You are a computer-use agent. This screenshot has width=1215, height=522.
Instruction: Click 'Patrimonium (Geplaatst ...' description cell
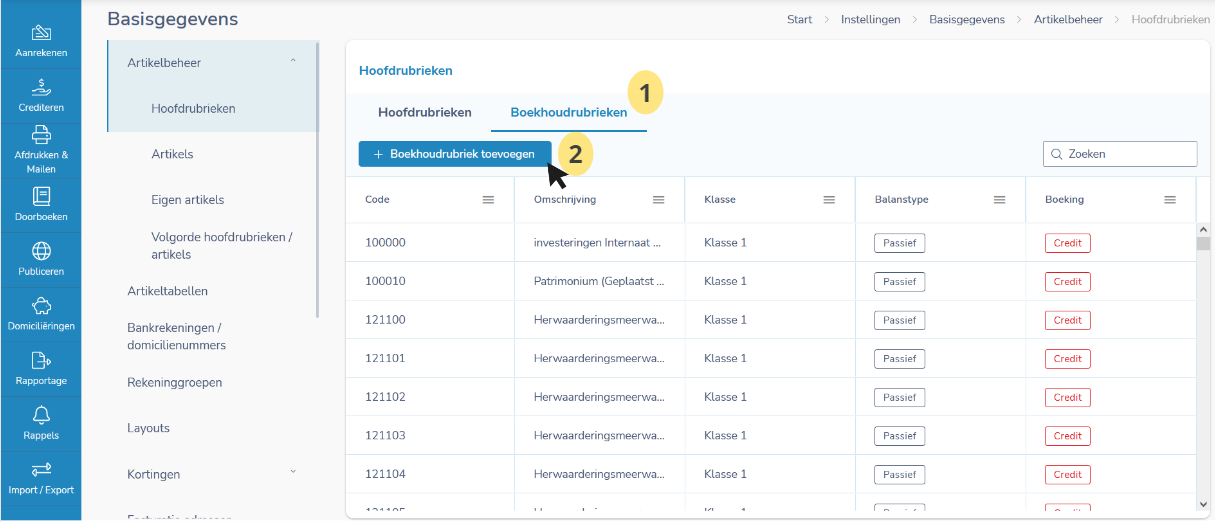pyautogui.click(x=598, y=282)
